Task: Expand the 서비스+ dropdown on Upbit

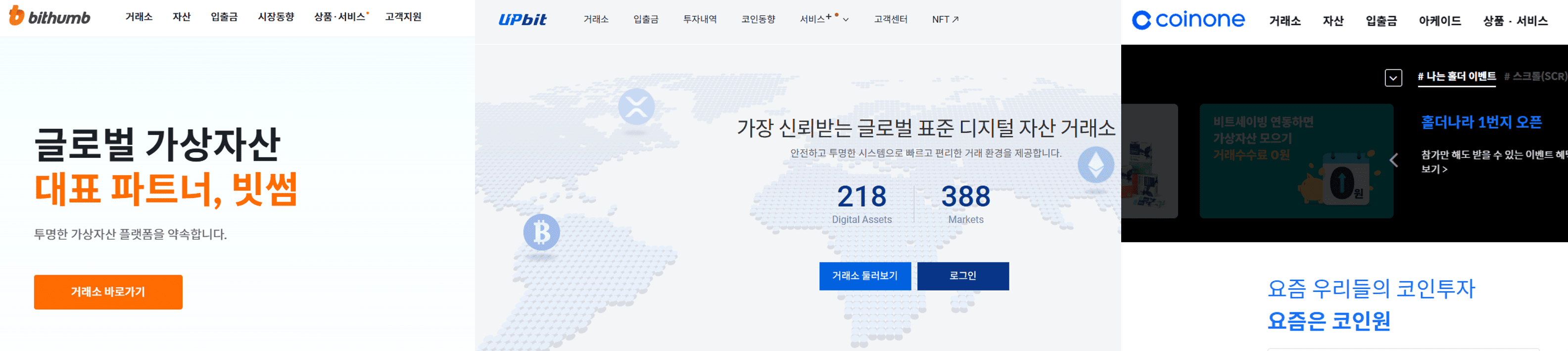Action: 824,19
